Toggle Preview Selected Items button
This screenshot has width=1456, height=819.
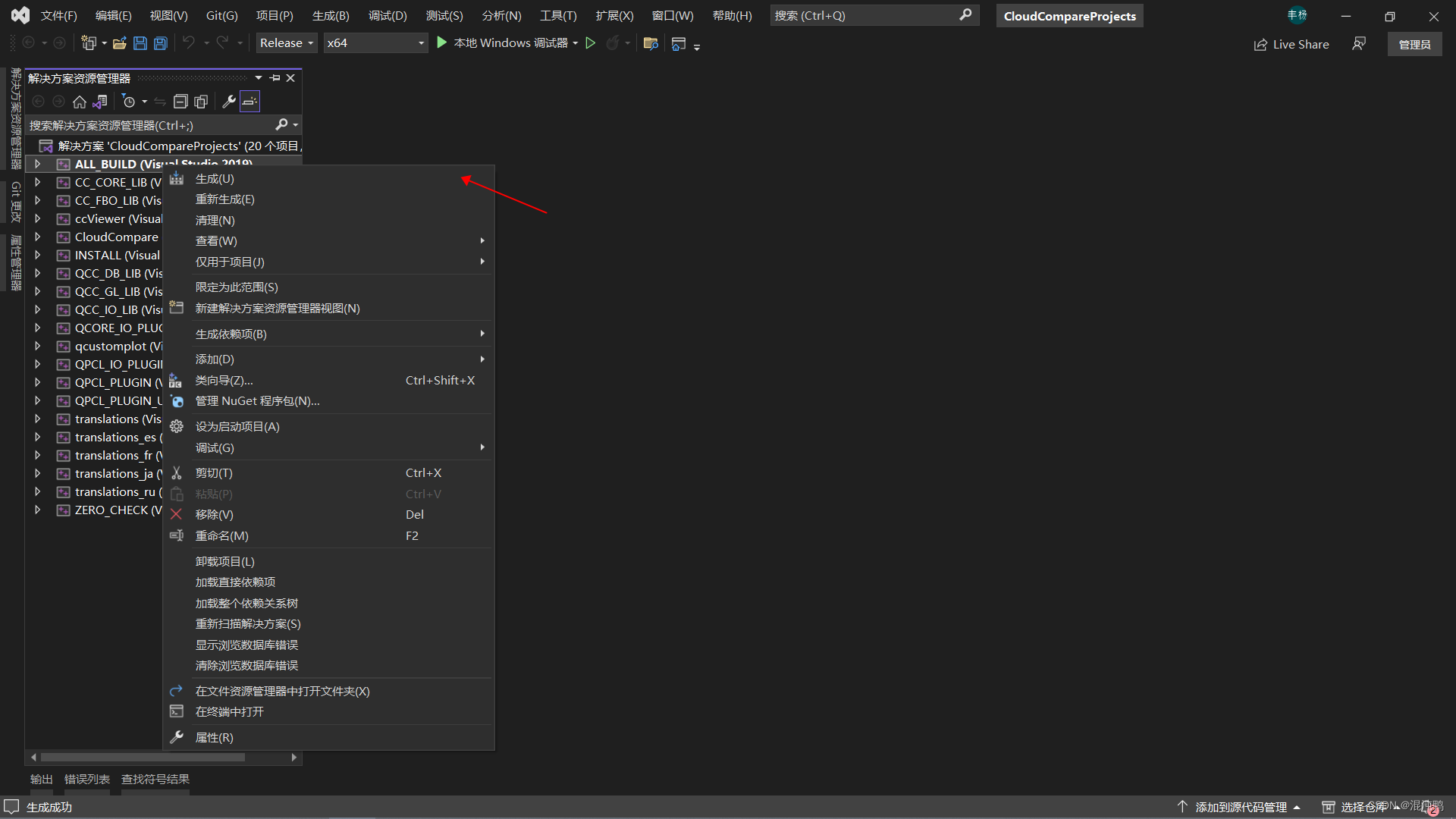pos(249,102)
